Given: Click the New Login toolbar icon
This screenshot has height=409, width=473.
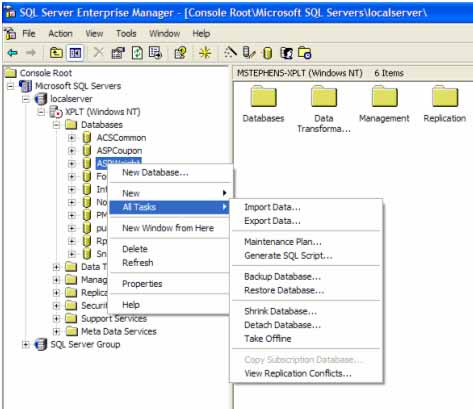Looking at the screenshot, I should [x=286, y=53].
